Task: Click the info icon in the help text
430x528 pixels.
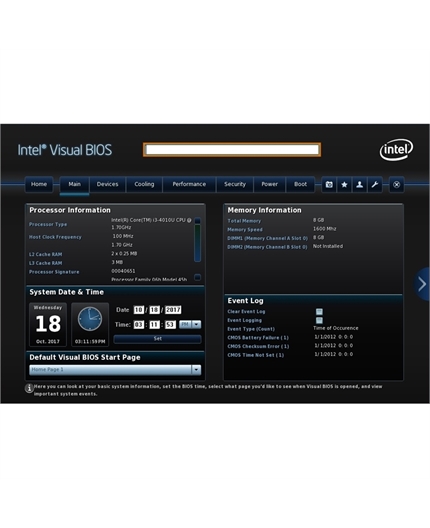Action: (29, 388)
